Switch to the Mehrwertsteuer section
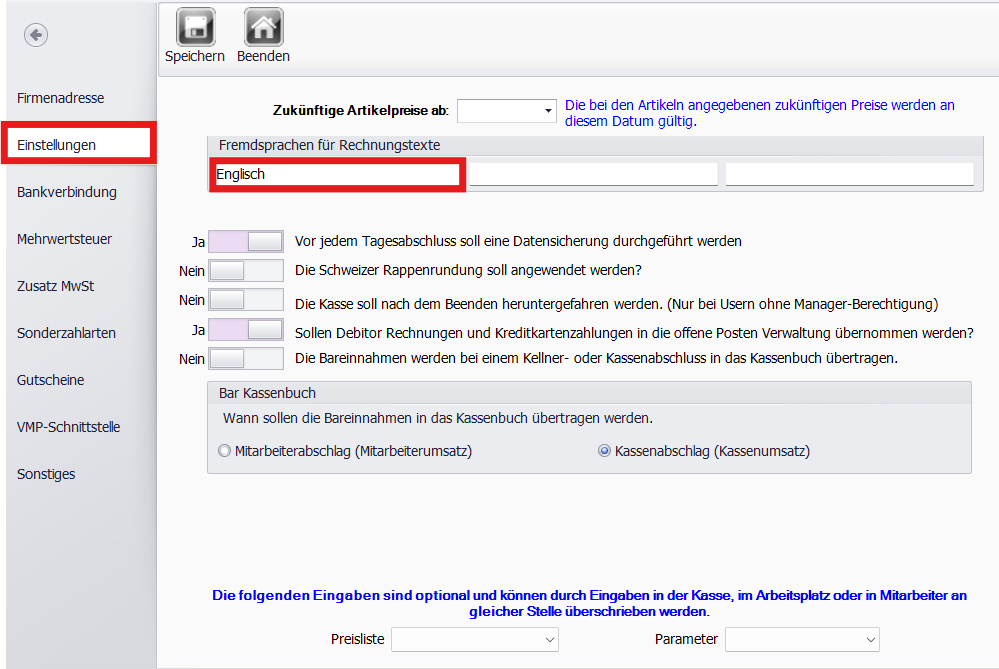Image resolution: width=999 pixels, height=669 pixels. click(63, 238)
